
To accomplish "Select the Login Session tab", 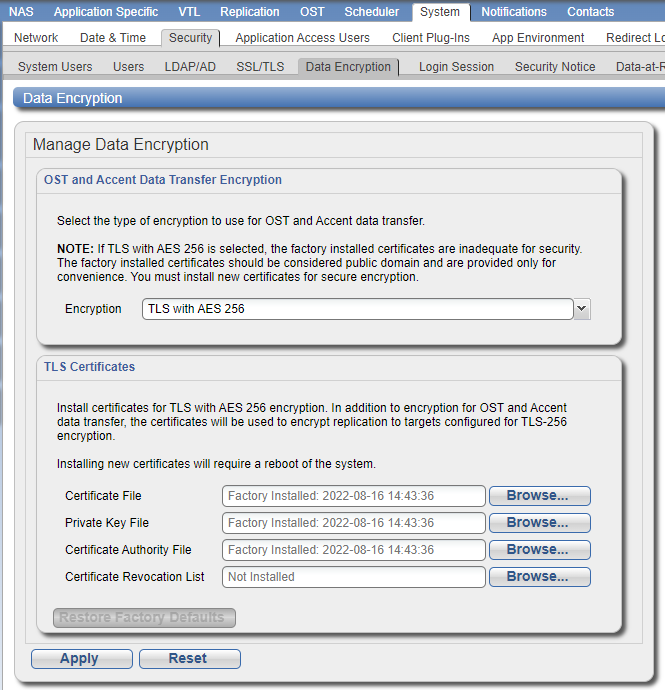I will [456, 67].
